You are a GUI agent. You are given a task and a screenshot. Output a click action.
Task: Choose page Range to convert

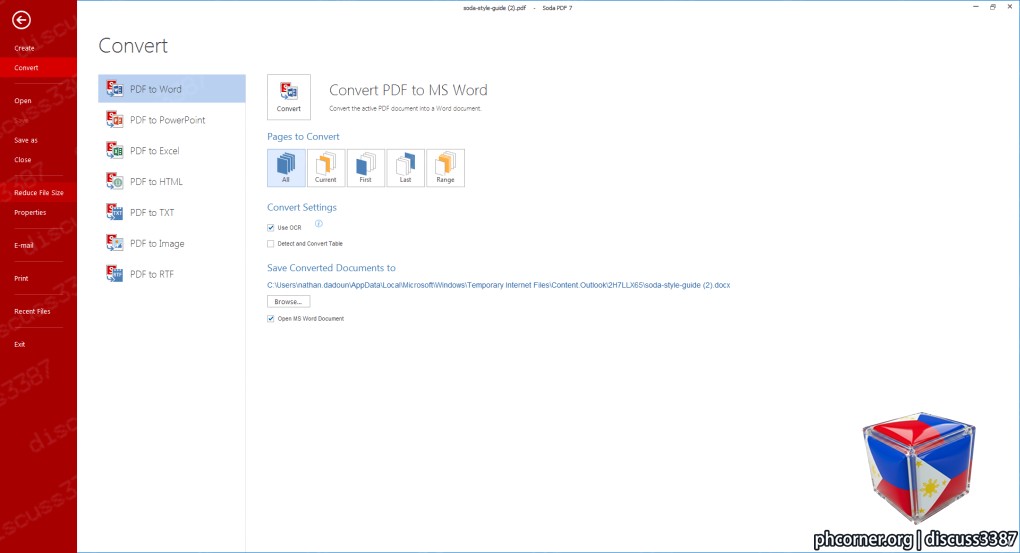(446, 168)
